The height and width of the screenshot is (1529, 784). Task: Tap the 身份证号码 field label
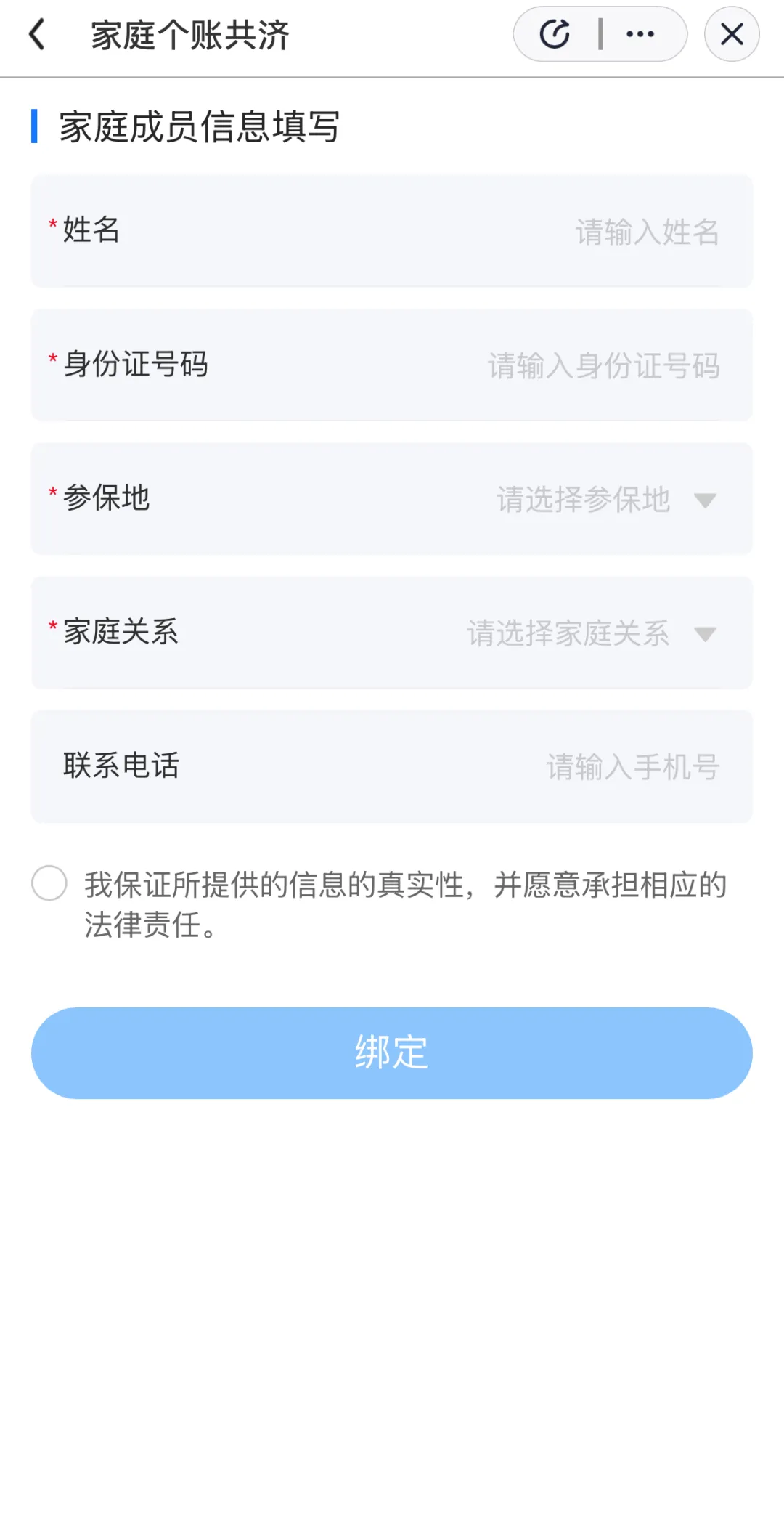click(x=136, y=364)
